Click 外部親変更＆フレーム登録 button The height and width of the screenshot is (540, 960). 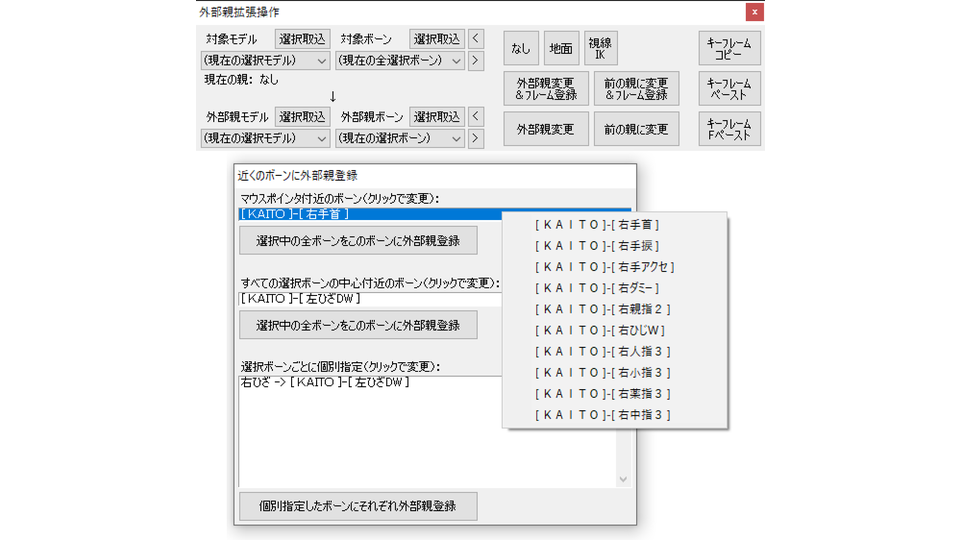tap(546, 89)
